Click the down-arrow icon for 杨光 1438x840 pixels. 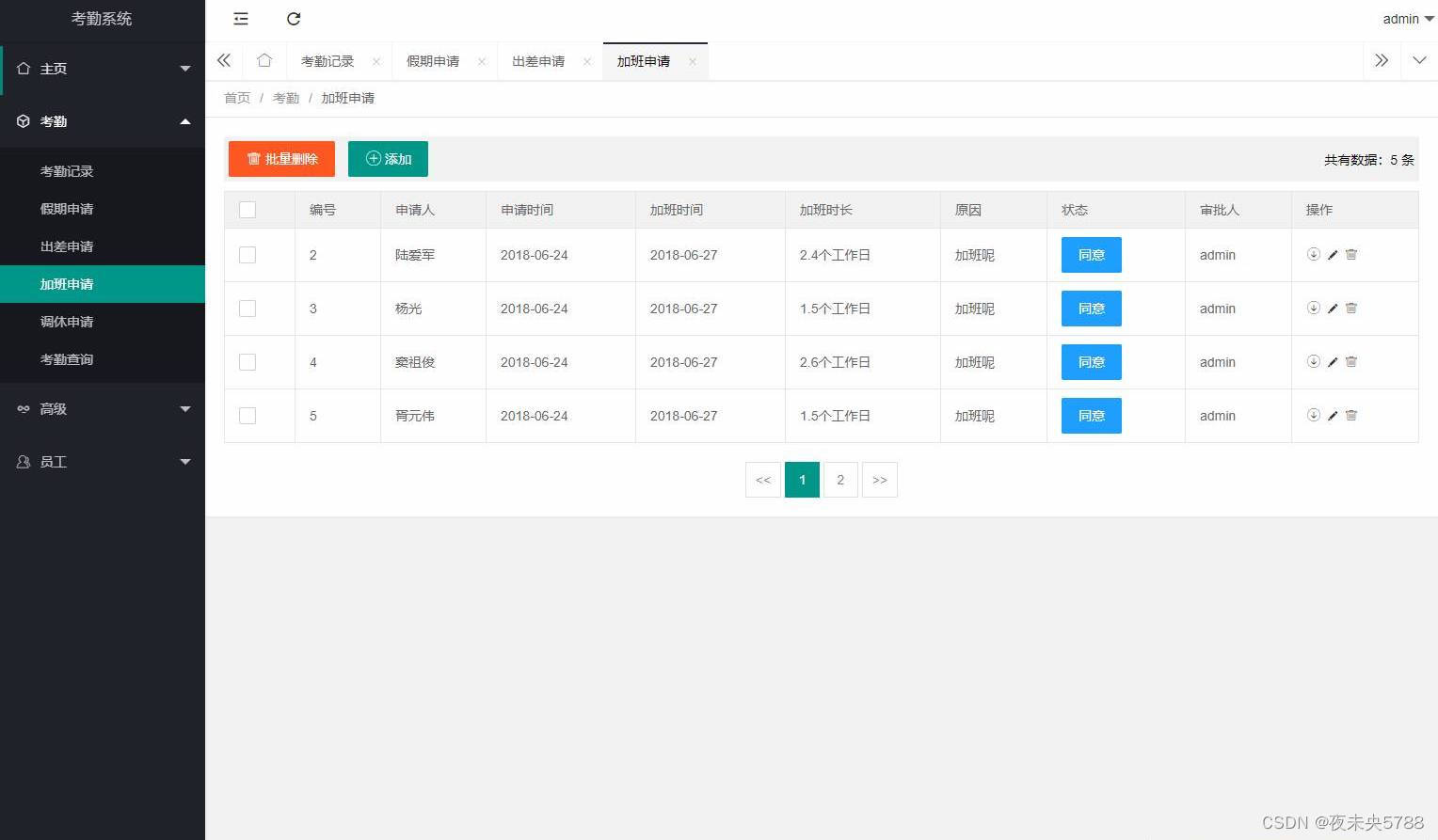pyautogui.click(x=1314, y=308)
